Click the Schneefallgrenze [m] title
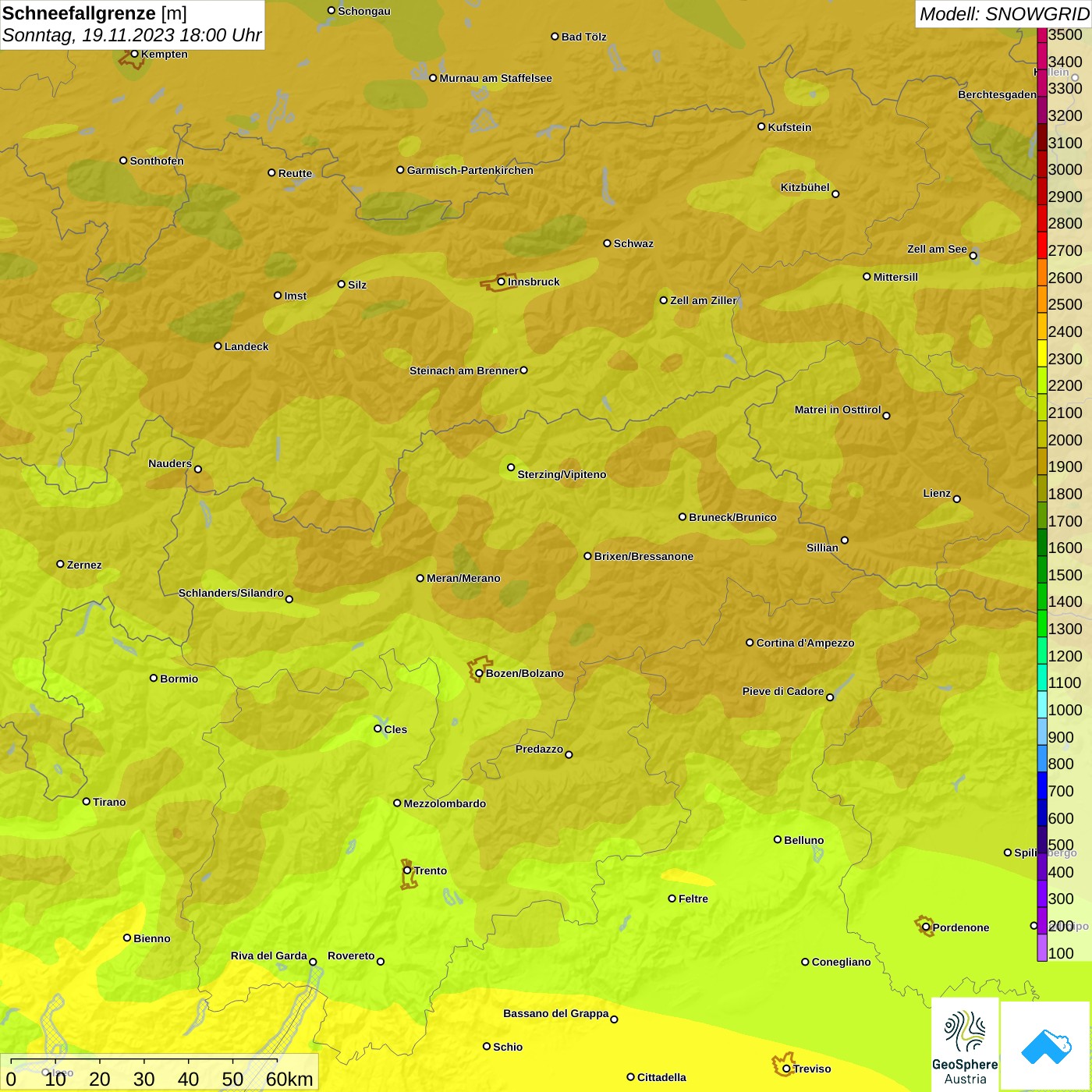1092x1092 pixels. (95, 13)
